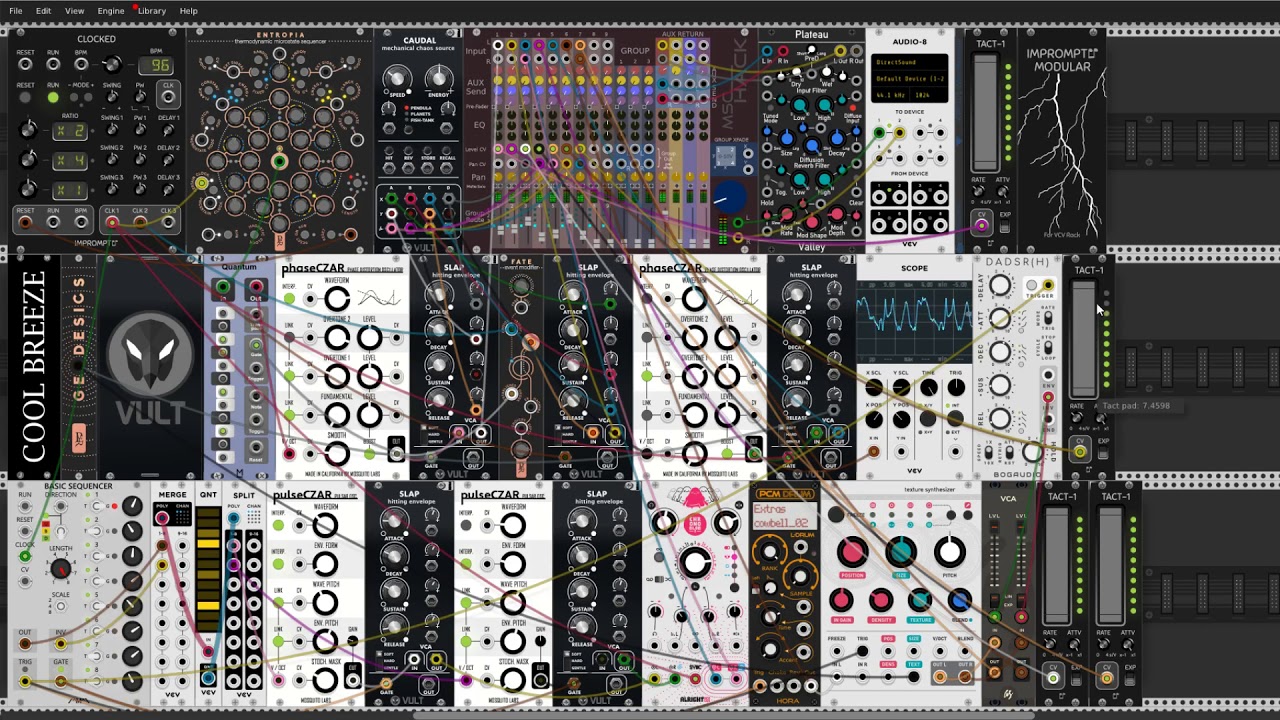Click the X SCL knob on Scope
This screenshot has height=720, width=1280.
tap(874, 388)
